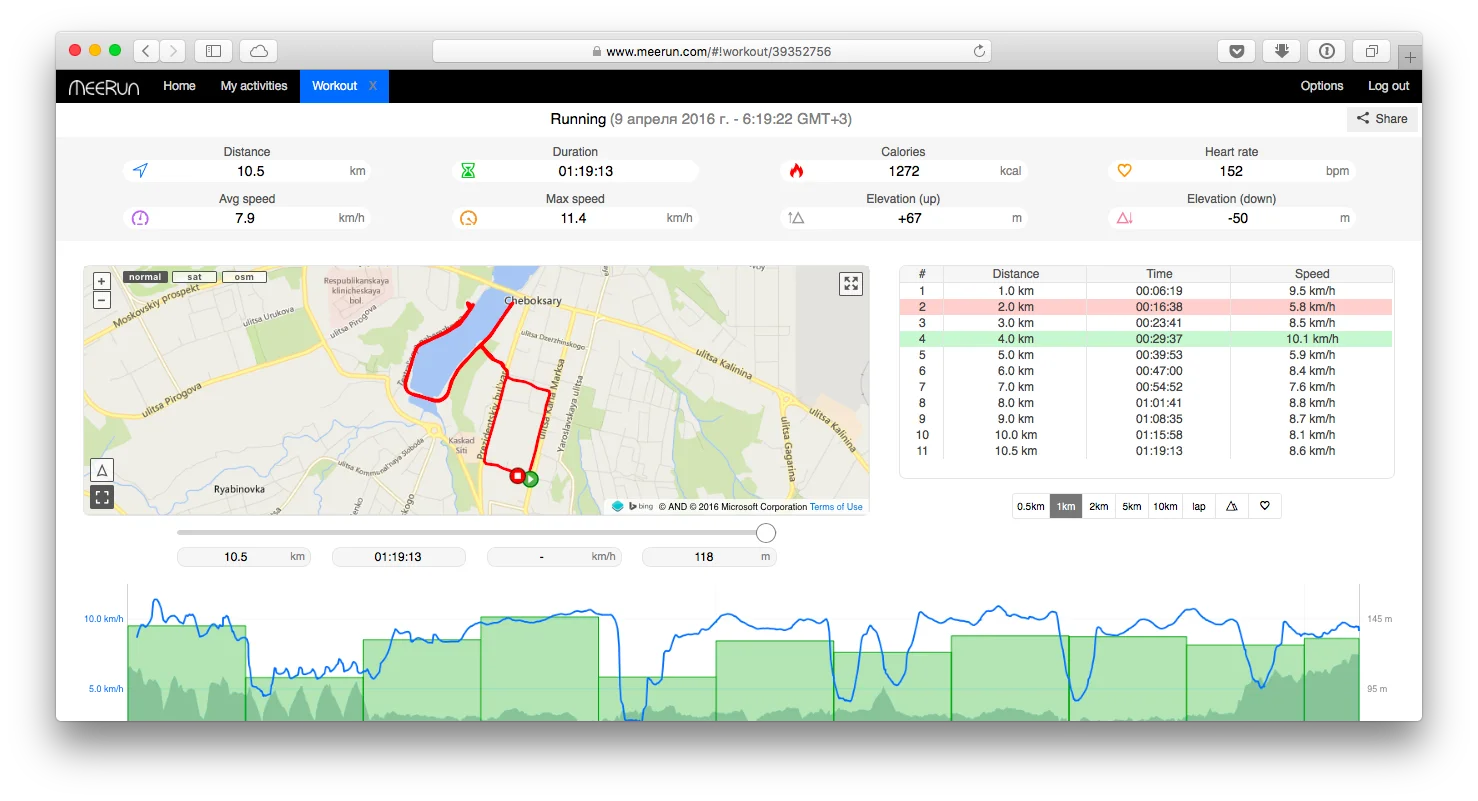The width and height of the screenshot is (1478, 801).
Task: Select the lap split option
Action: (x=1198, y=506)
